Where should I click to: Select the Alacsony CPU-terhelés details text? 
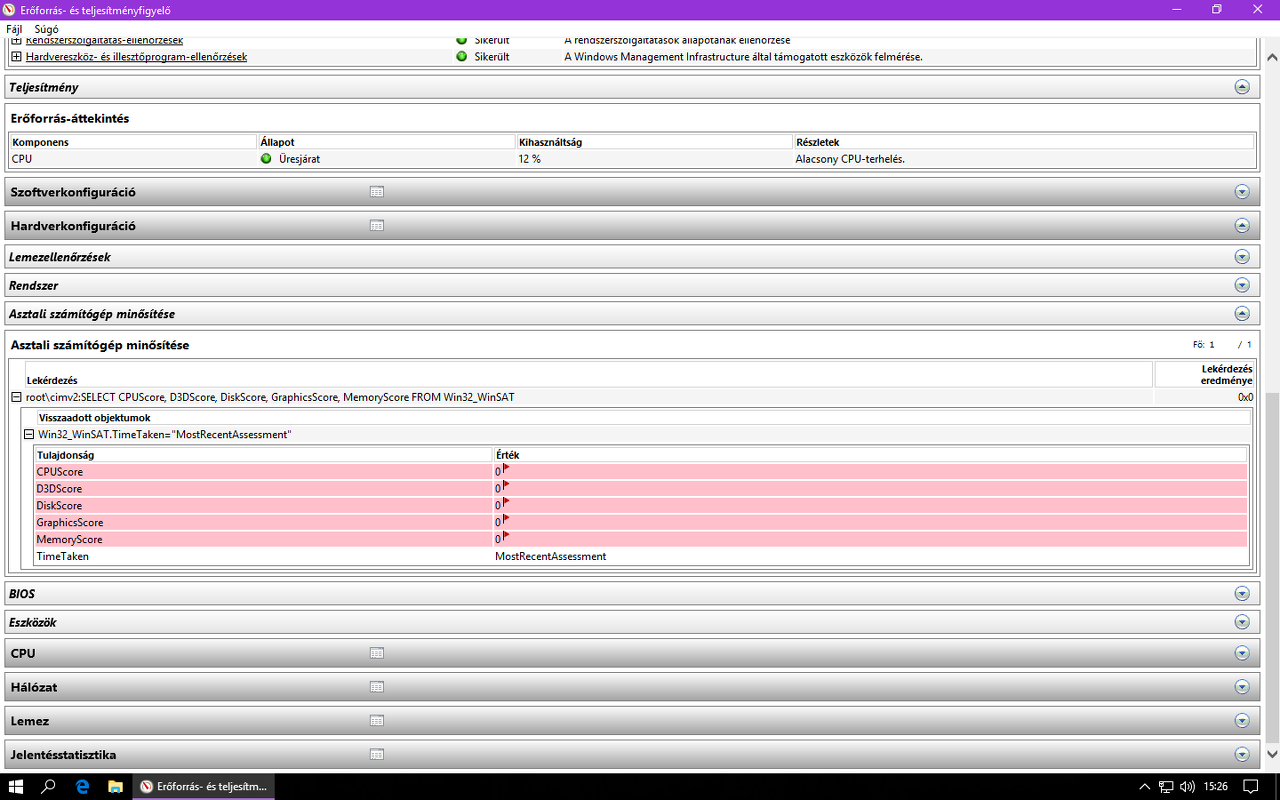point(850,159)
